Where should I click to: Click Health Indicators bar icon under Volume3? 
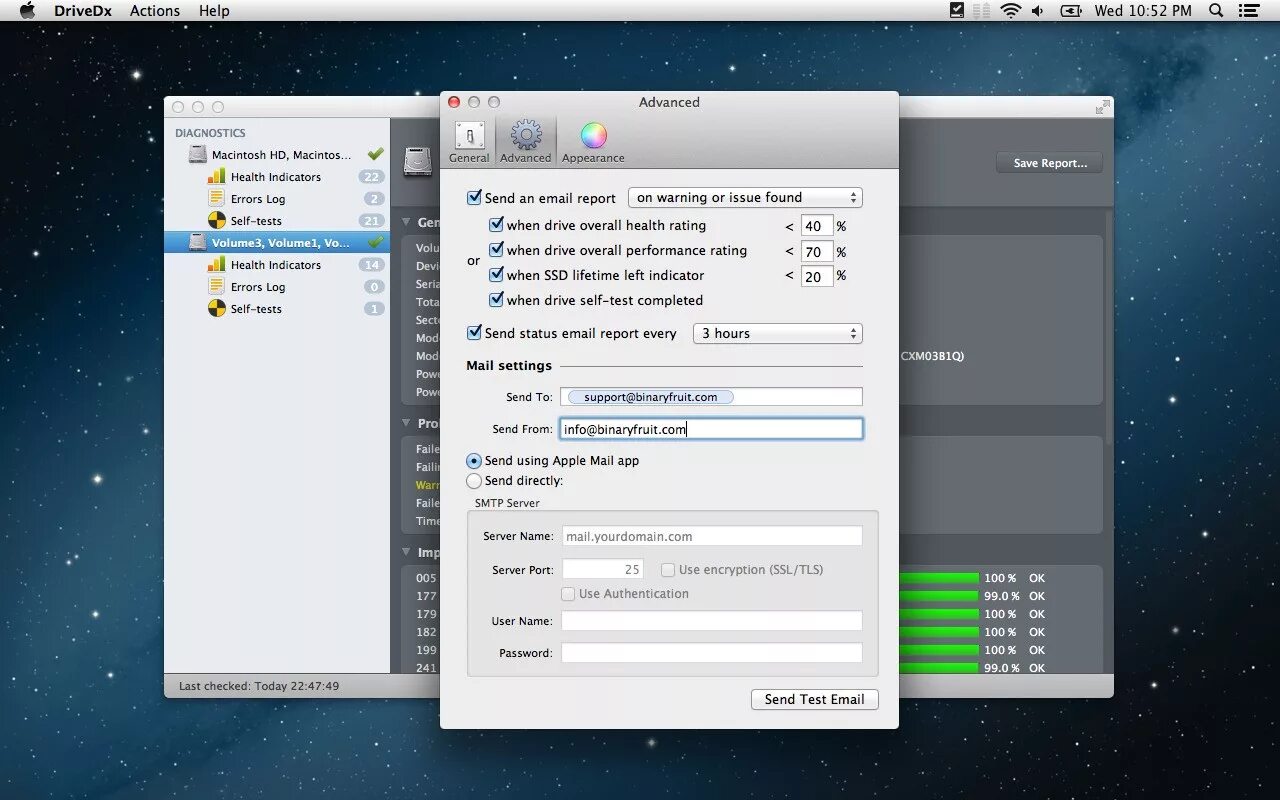216,265
